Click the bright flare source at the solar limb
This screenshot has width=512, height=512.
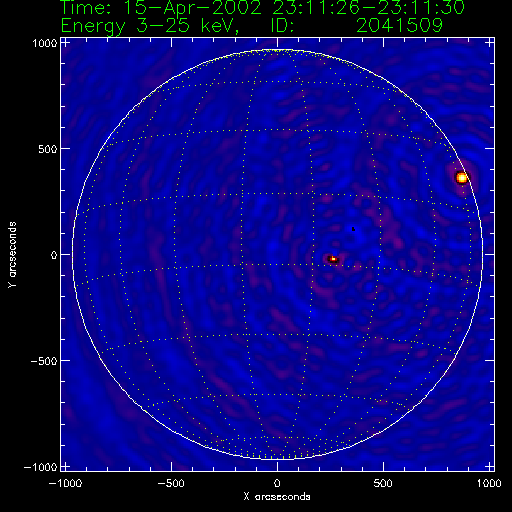pos(462,177)
